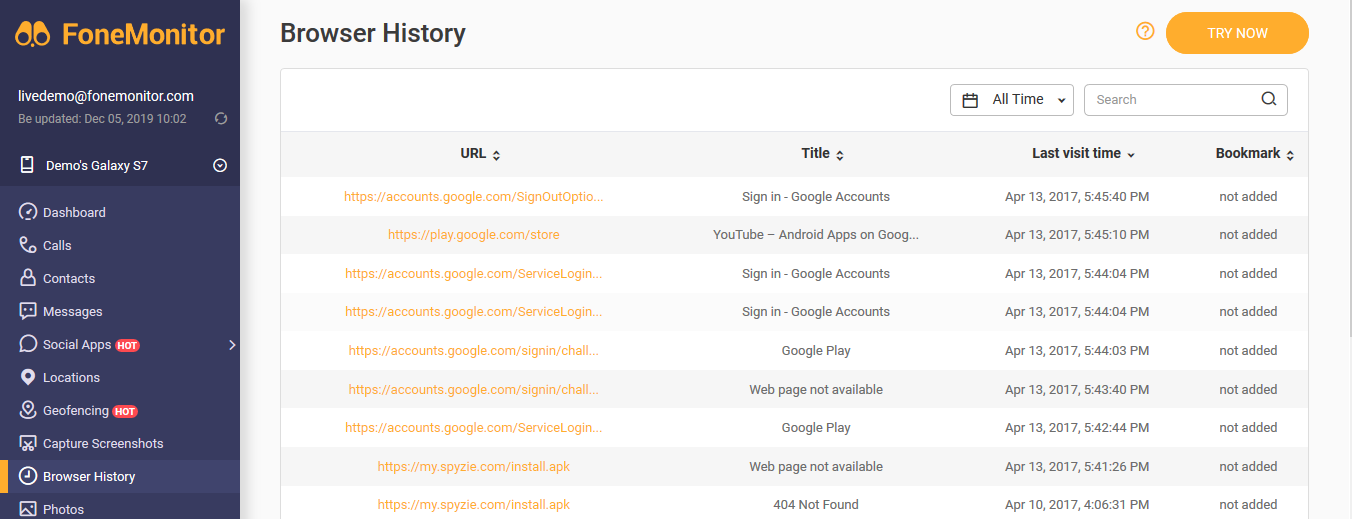Click the phone device icon next to Demo's Galaxy S7
The width and height of the screenshot is (1352, 519).
point(27,165)
